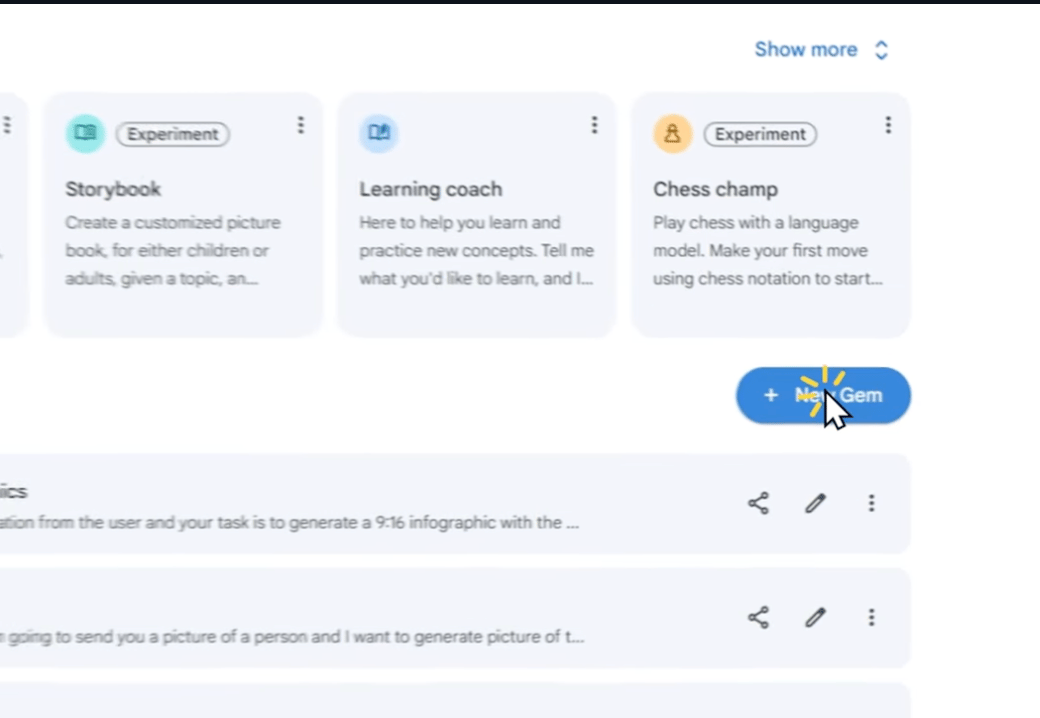Open more options for Learning coach card
The image size is (1040, 718).
click(594, 125)
